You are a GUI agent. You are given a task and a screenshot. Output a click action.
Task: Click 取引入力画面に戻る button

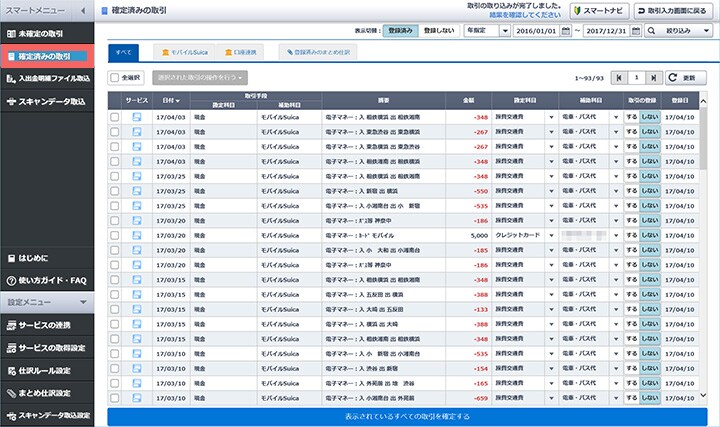coord(672,11)
